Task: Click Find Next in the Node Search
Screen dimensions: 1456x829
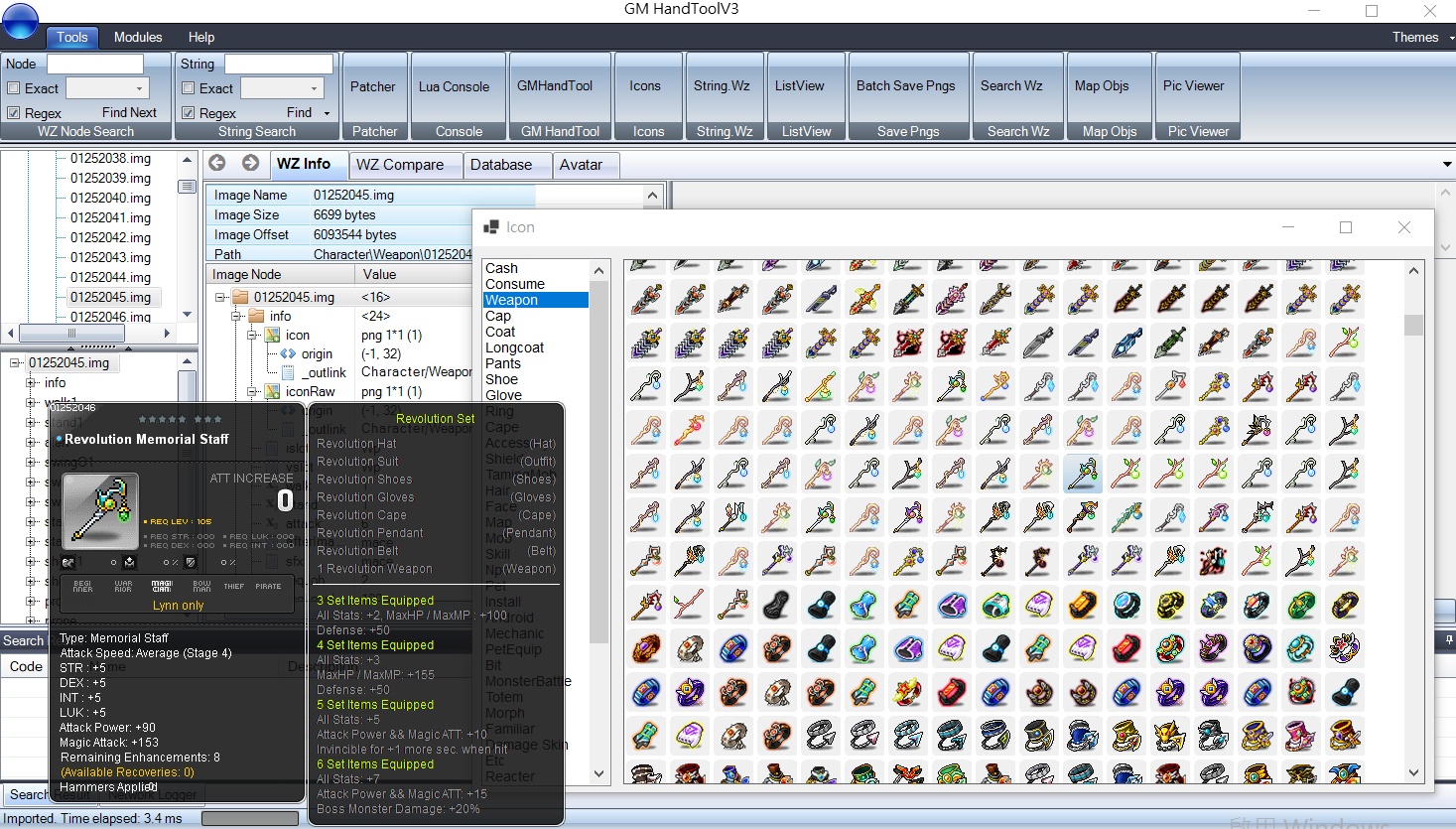Action: (129, 113)
